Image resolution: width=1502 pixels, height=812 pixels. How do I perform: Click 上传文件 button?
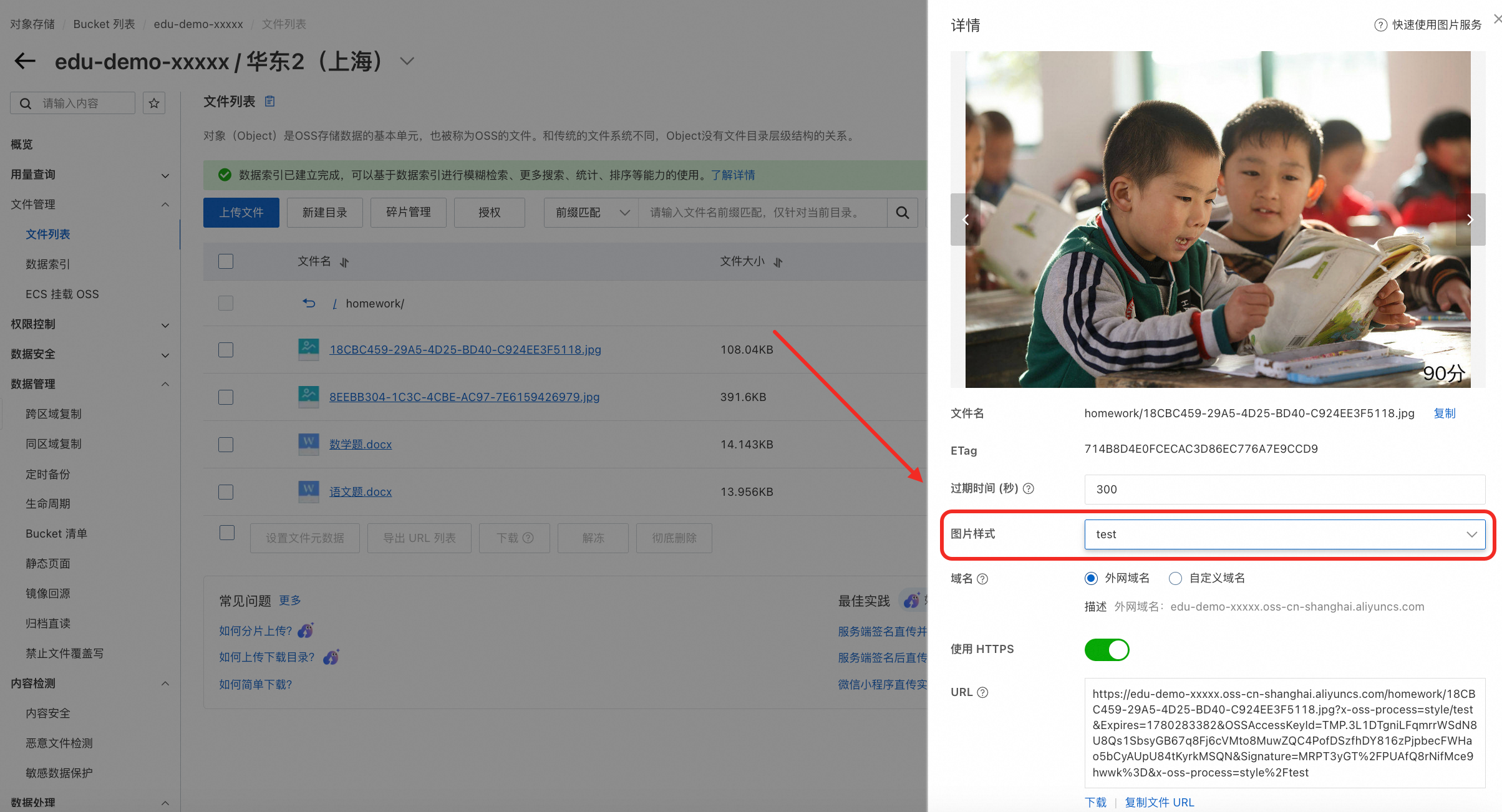[x=241, y=213]
